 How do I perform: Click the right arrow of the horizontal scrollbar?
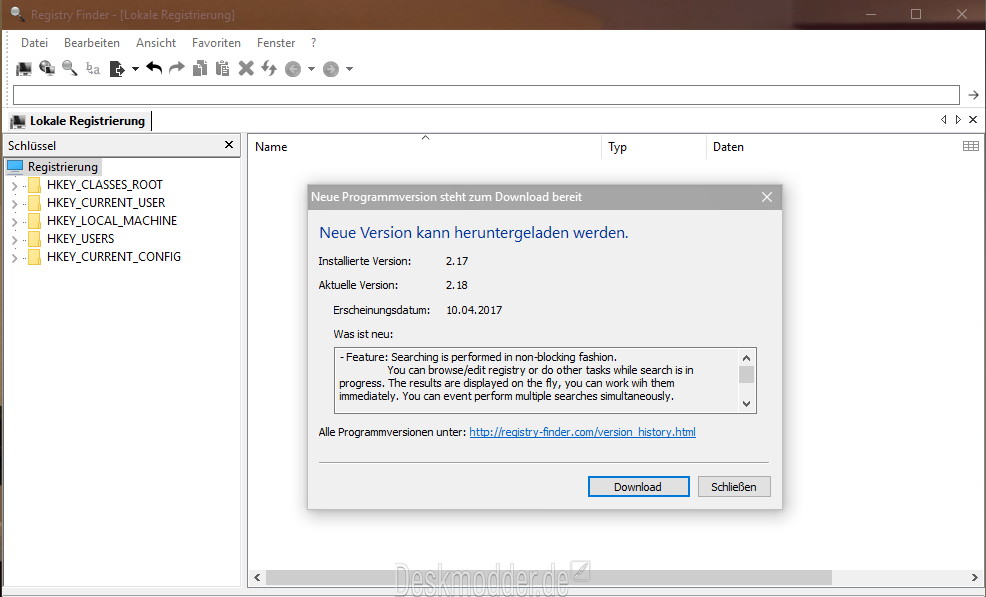(x=975, y=577)
